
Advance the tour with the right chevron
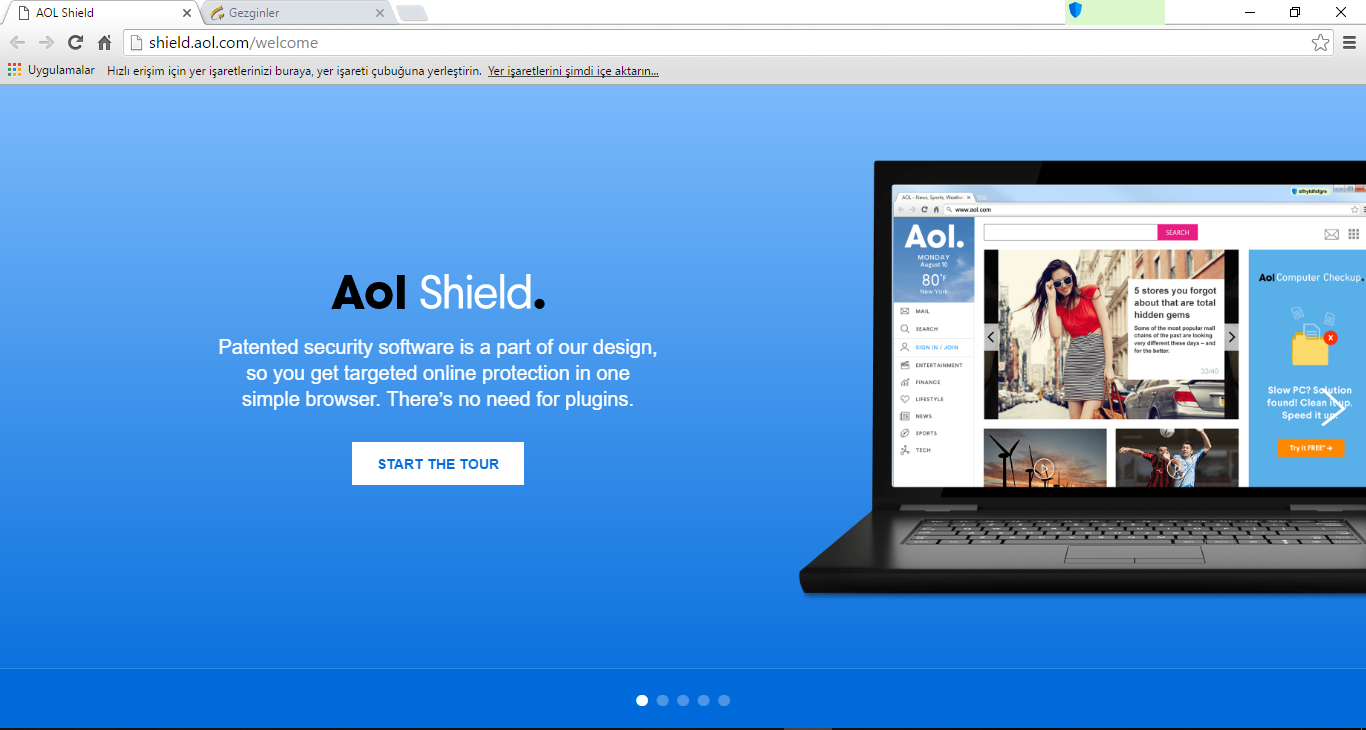[x=1332, y=408]
